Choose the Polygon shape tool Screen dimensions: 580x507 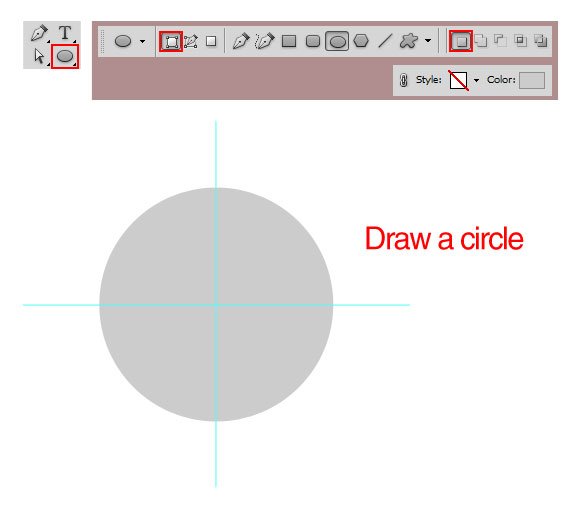tap(361, 41)
